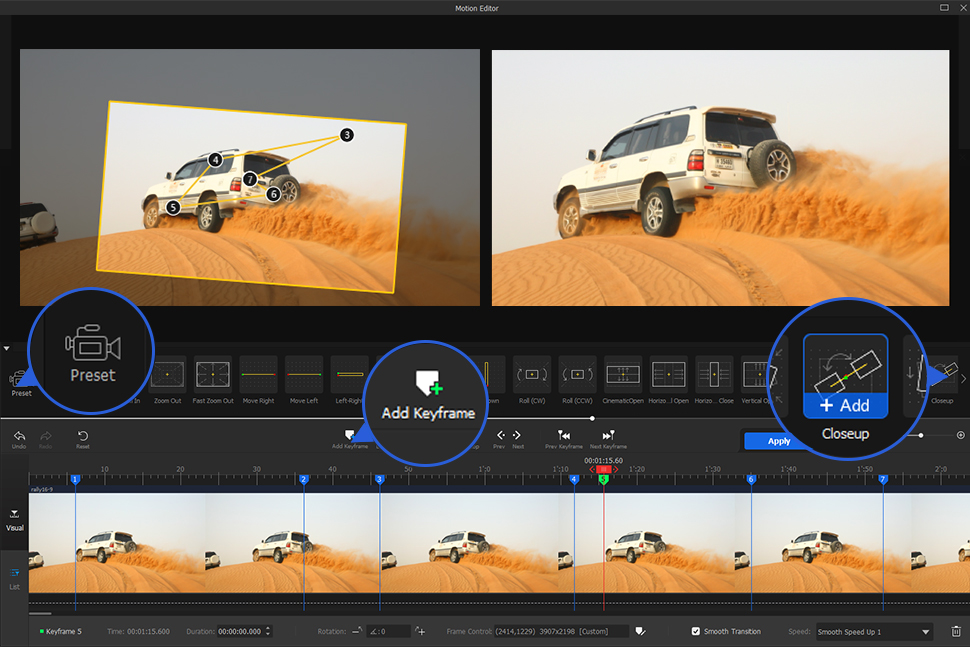Reset the motion edits
The height and width of the screenshot is (647, 970).
point(82,437)
